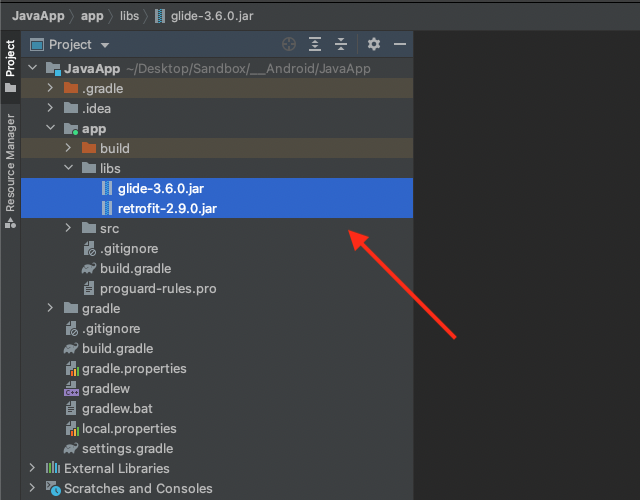Select .gitignore inside app module
The height and width of the screenshot is (500, 640).
coord(129,248)
